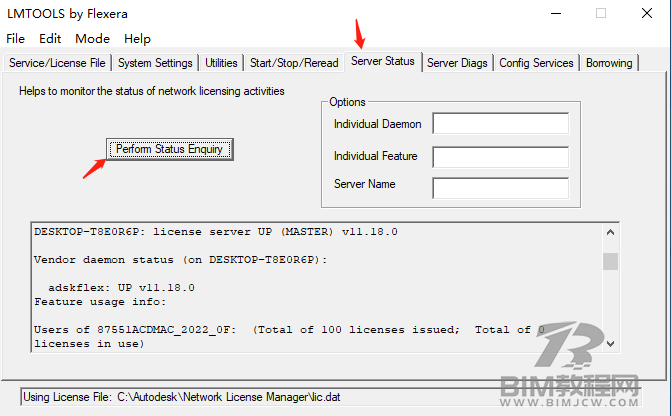Switch to the Service/License File tab
The height and width of the screenshot is (416, 671).
pos(57,63)
